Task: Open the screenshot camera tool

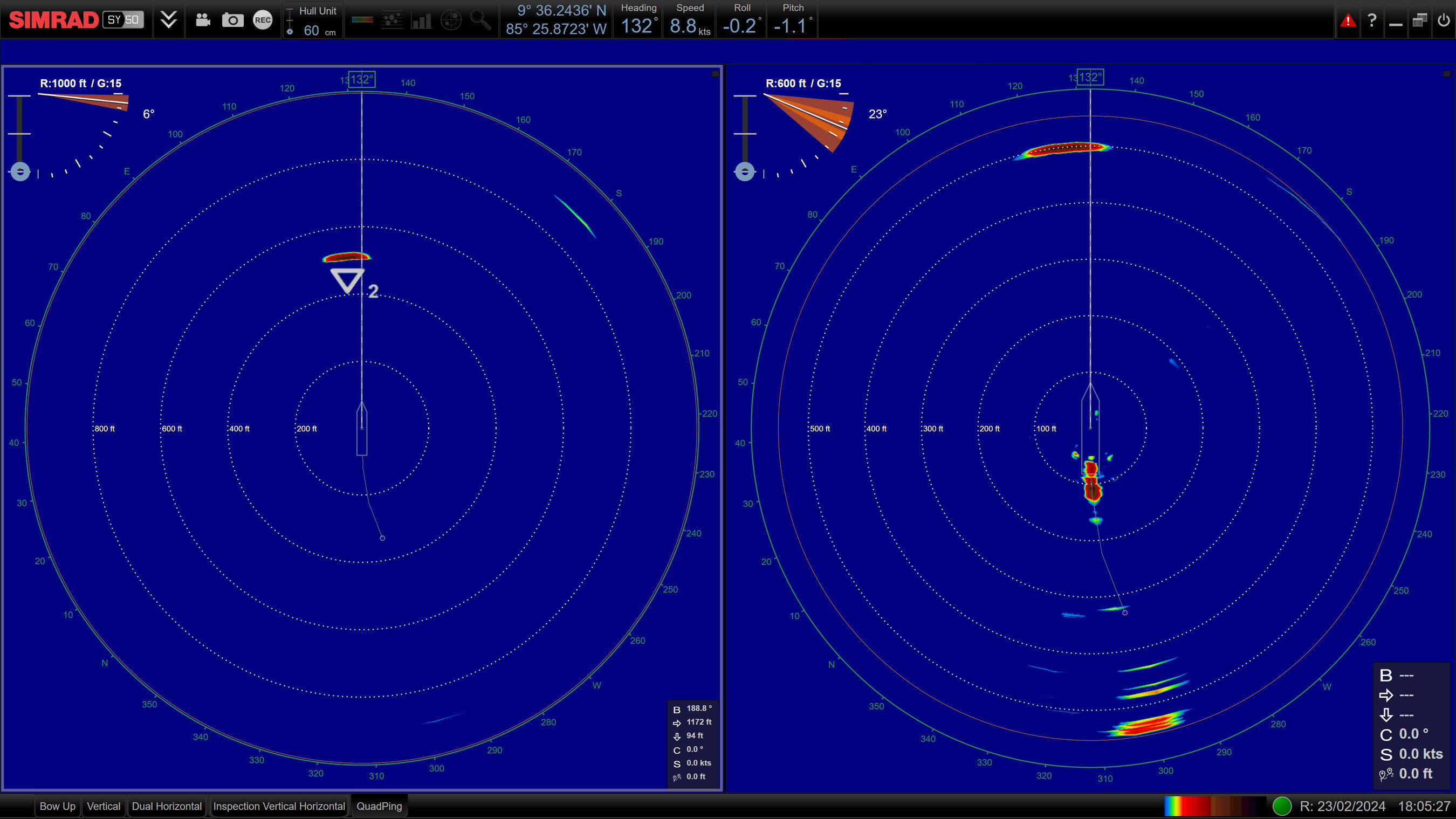Action: tap(232, 20)
